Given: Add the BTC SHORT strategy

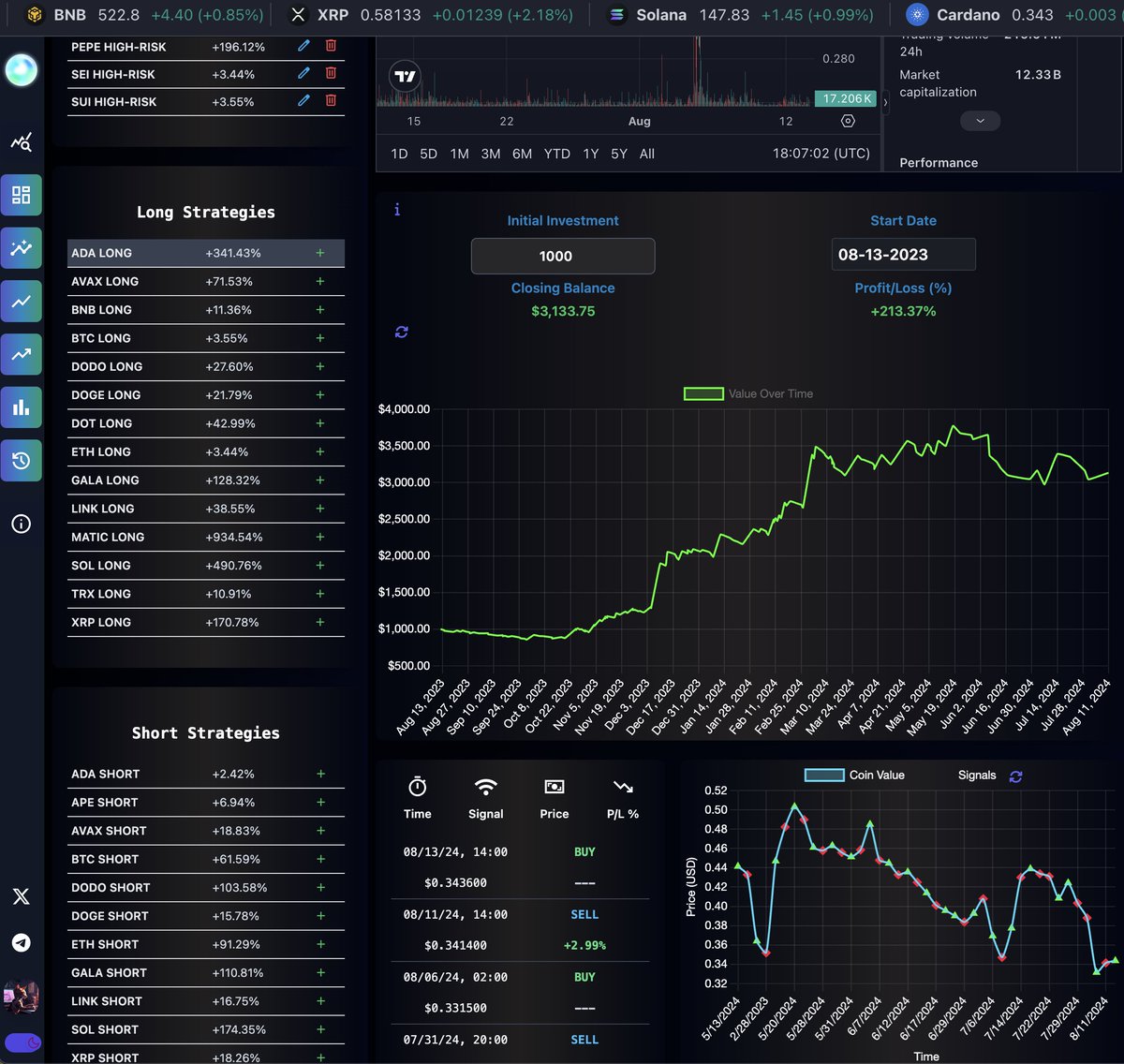Looking at the screenshot, I should 320,859.
